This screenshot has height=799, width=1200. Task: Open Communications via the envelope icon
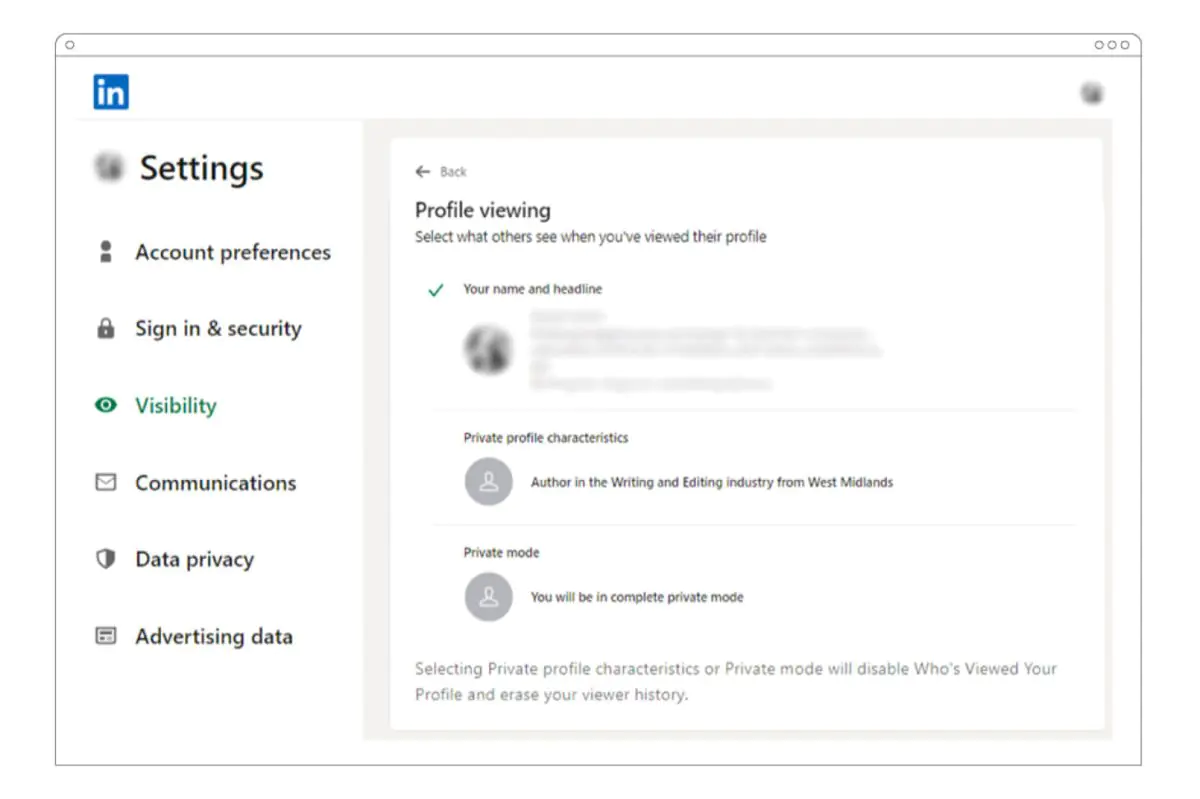(x=105, y=483)
